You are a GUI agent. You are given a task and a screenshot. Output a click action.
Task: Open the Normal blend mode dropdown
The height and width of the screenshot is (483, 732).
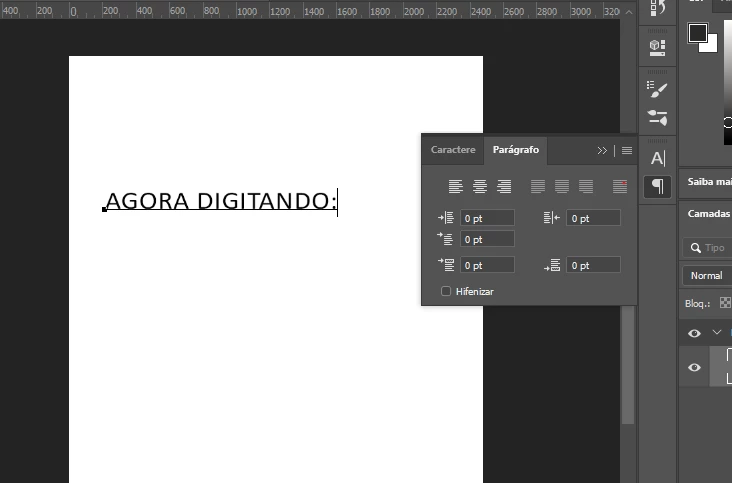tap(708, 275)
